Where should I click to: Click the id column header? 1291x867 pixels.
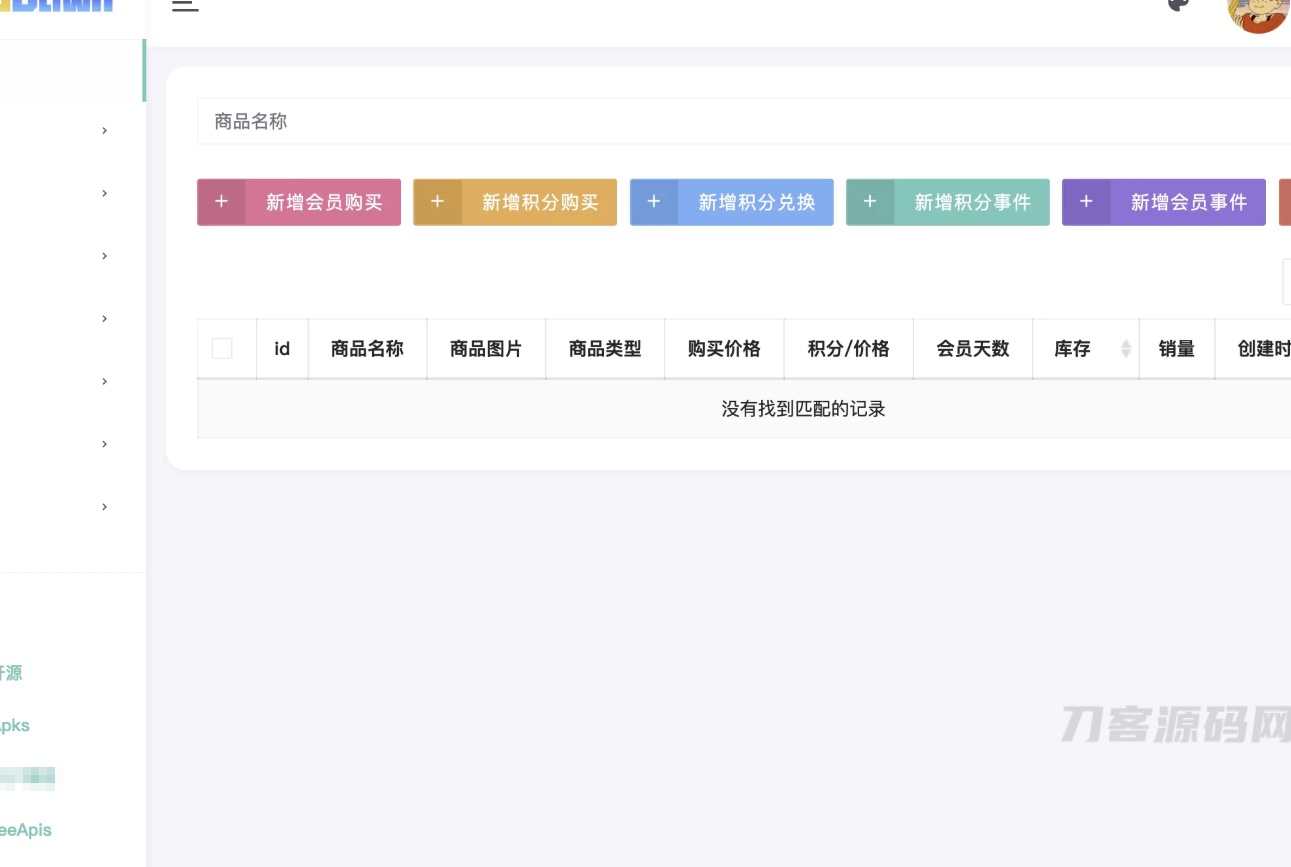point(282,349)
